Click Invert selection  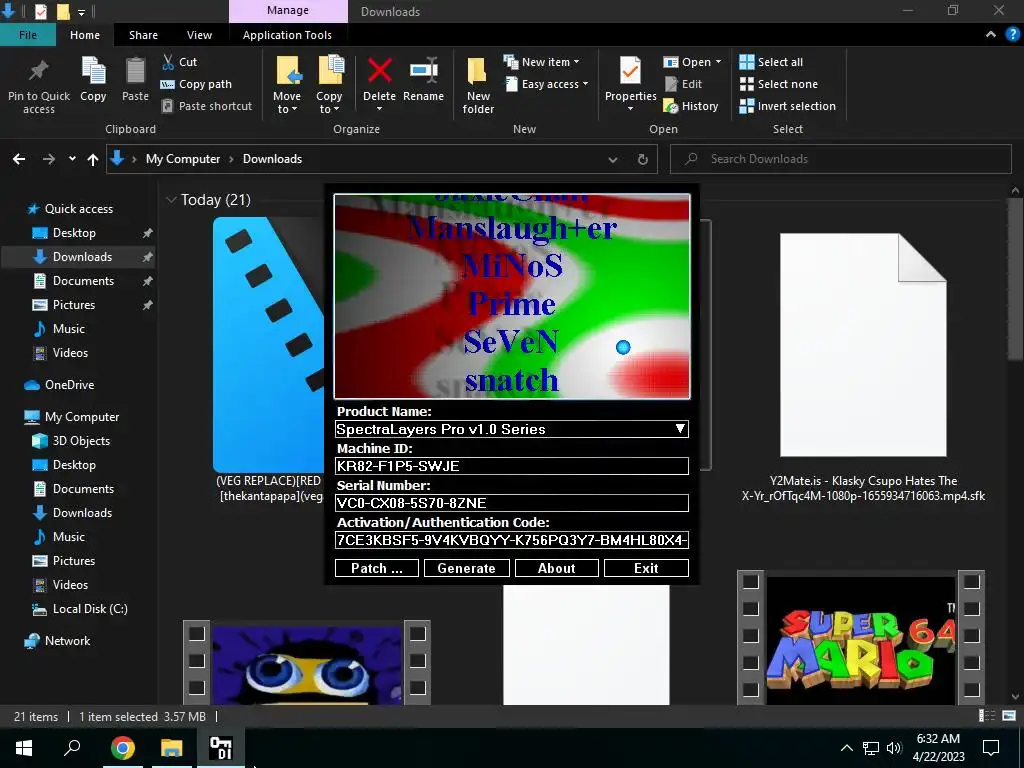pyautogui.click(x=787, y=106)
